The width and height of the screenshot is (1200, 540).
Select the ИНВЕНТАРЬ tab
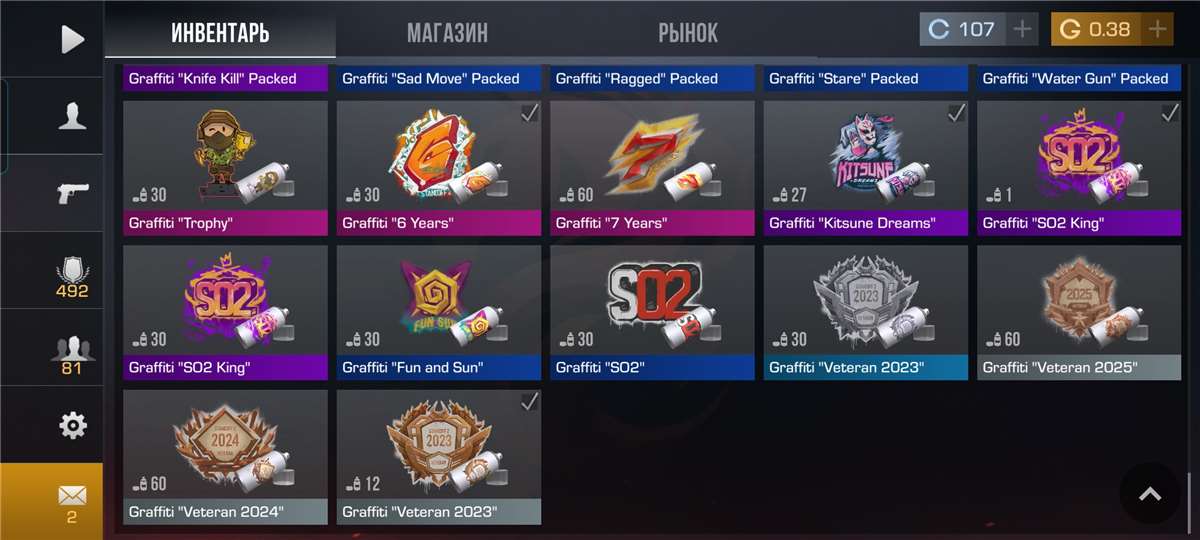(x=220, y=33)
